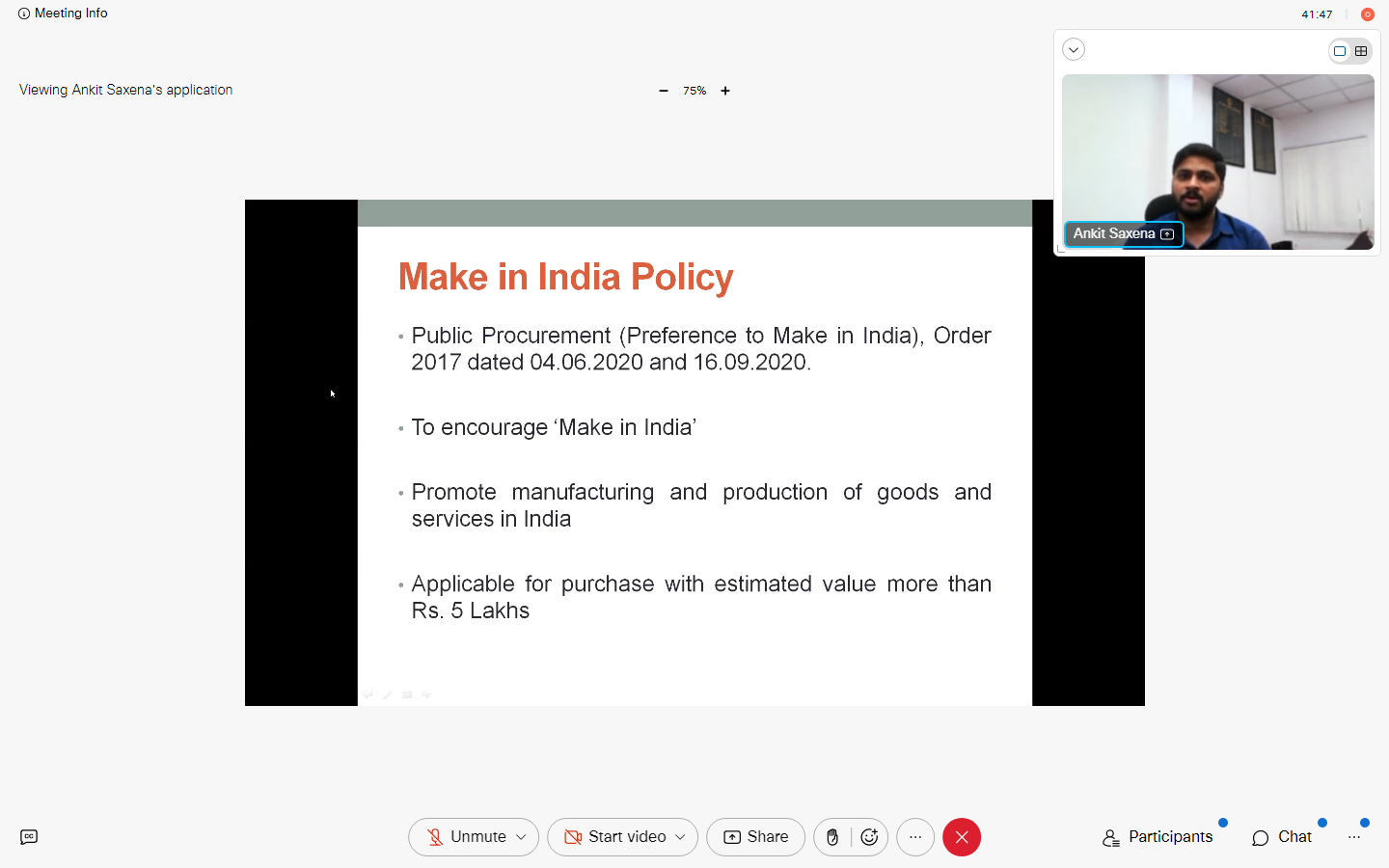
Task: Start video from the camera button
Action: (x=615, y=837)
